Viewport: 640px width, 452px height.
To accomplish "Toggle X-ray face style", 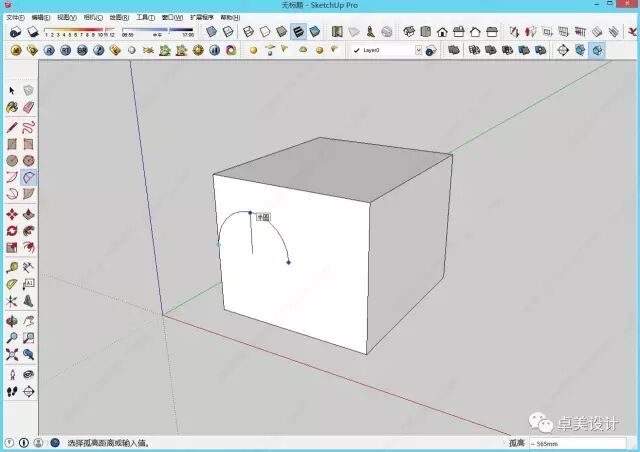I will (x=211, y=31).
